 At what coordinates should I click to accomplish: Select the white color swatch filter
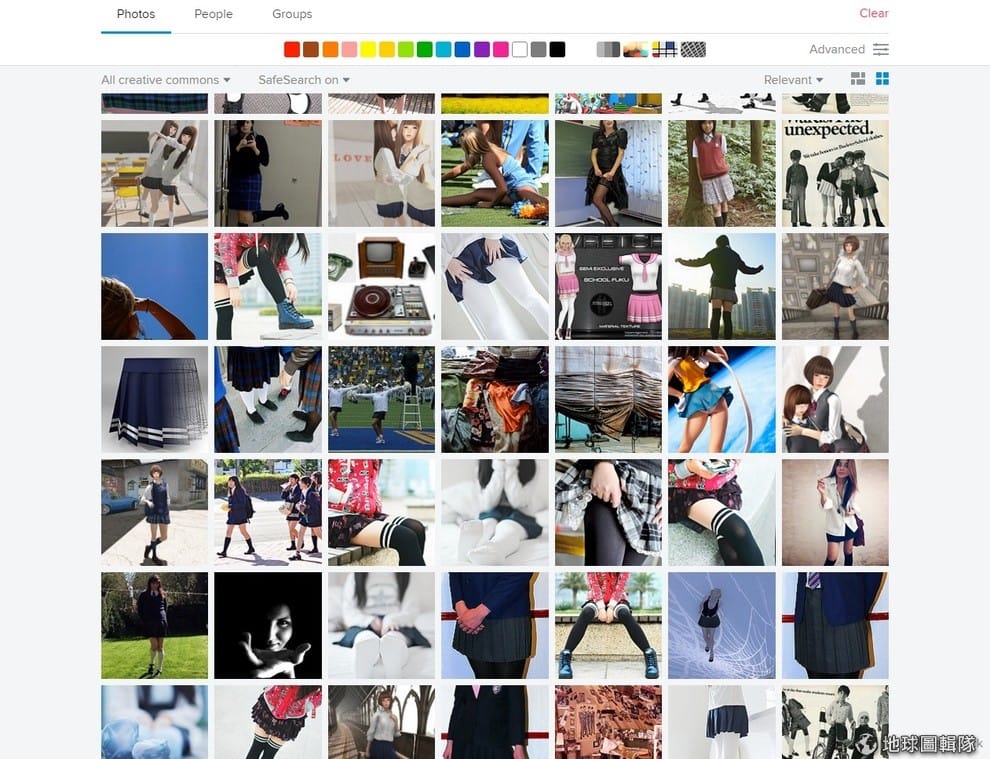point(520,49)
